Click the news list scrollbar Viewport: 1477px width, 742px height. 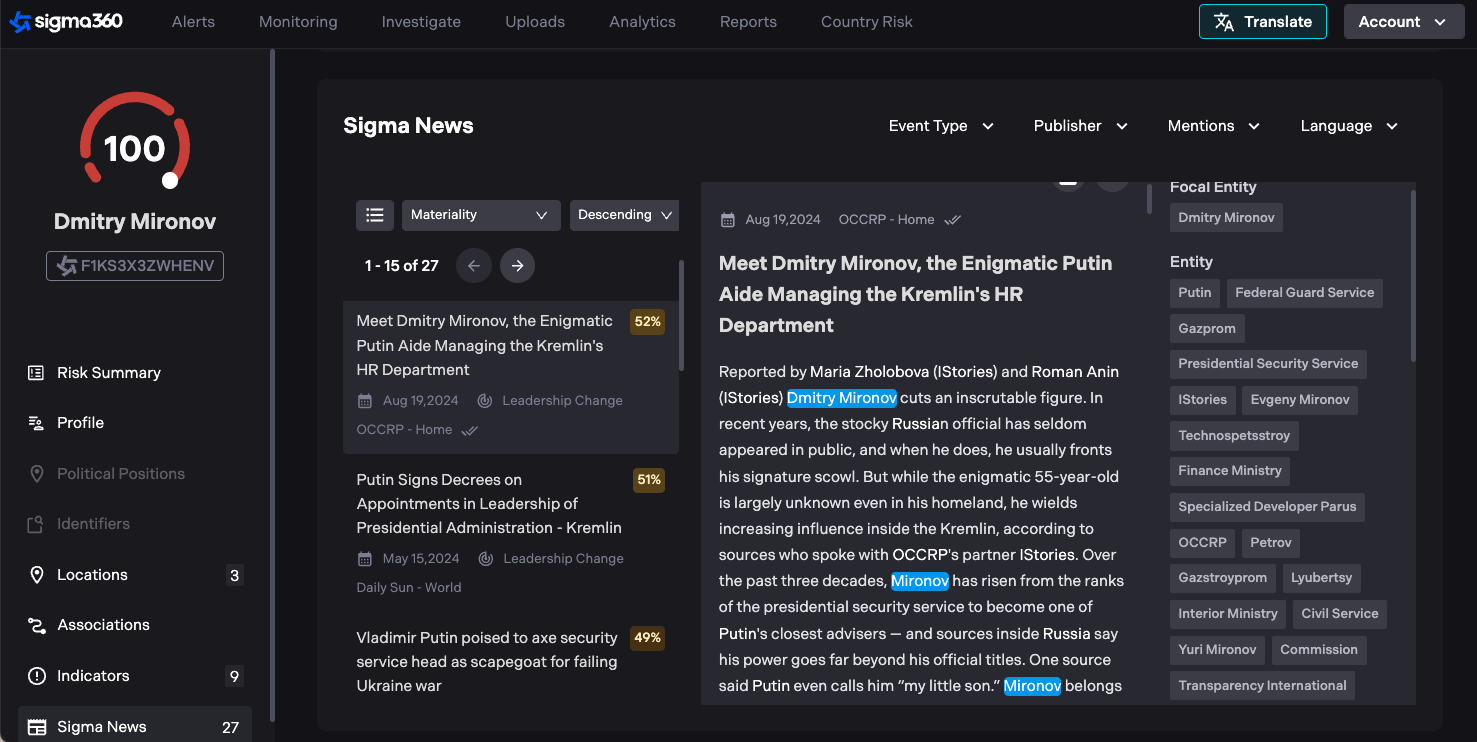(x=682, y=315)
